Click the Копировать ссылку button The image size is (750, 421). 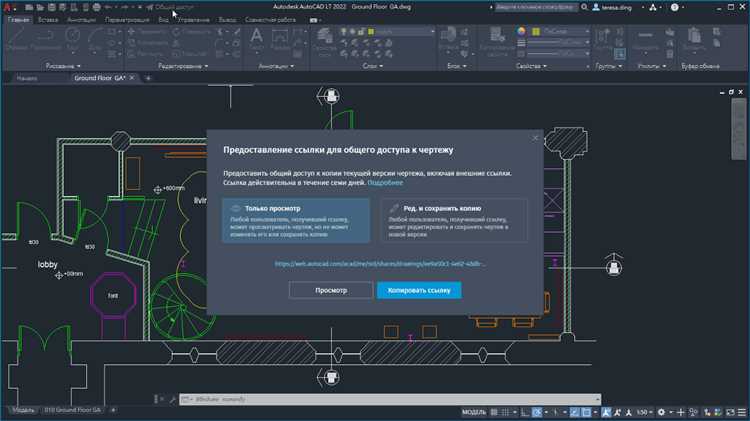[x=419, y=290]
